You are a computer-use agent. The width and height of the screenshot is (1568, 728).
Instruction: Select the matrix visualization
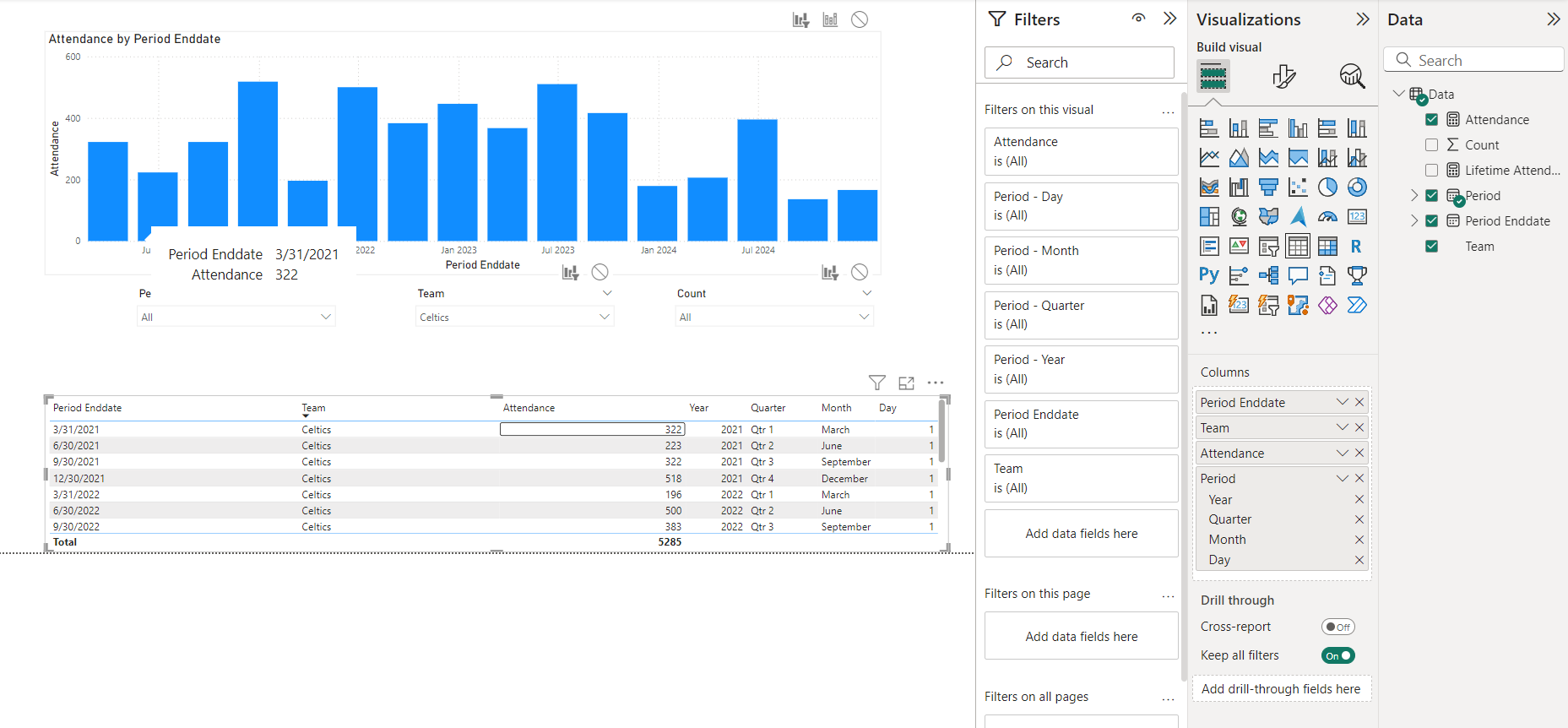click(x=1327, y=247)
